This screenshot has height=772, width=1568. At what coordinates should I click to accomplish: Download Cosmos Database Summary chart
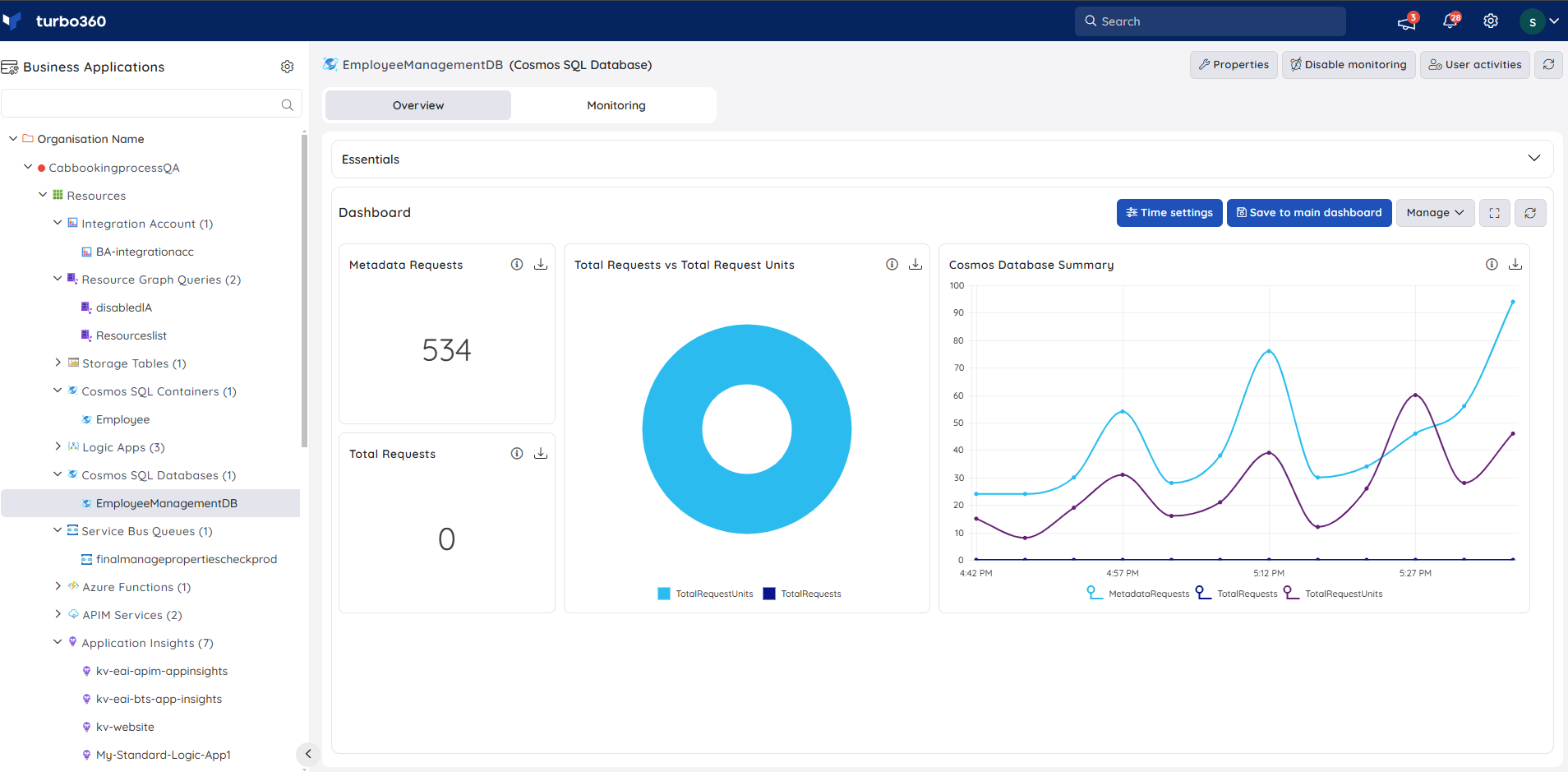tap(1515, 264)
